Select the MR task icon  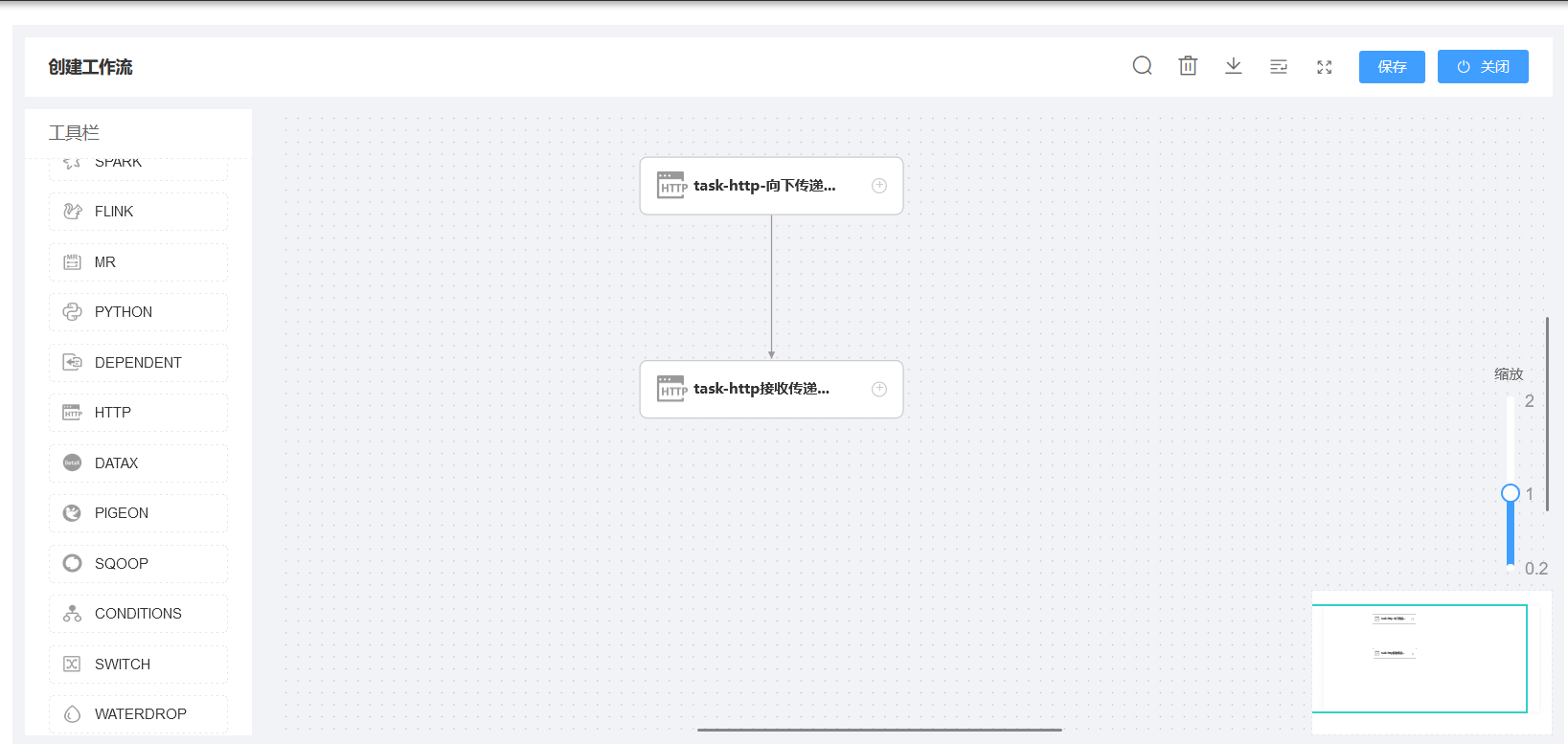(73, 261)
